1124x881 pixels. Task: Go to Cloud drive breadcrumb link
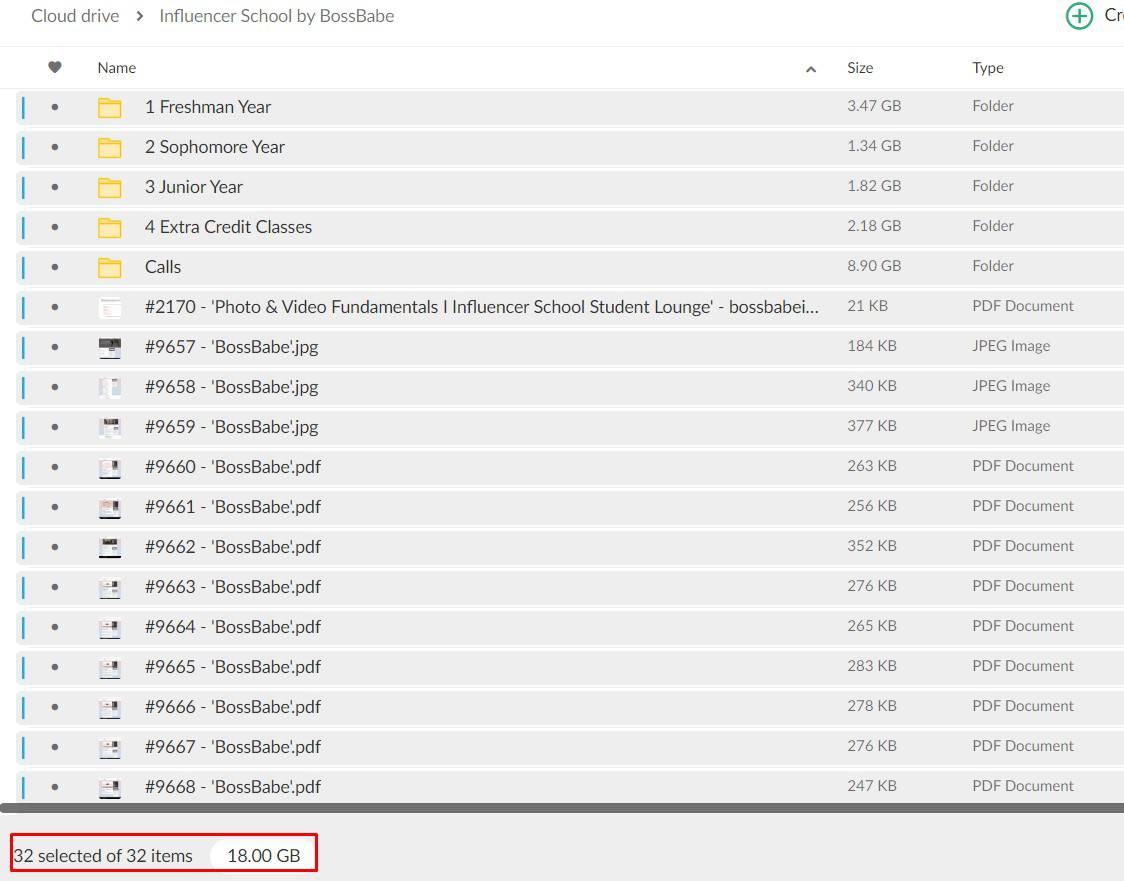click(x=75, y=16)
